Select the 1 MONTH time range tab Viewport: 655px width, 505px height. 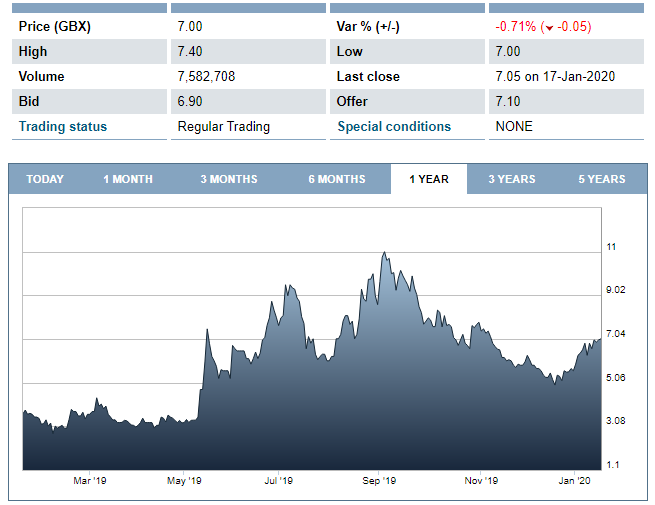tap(128, 179)
